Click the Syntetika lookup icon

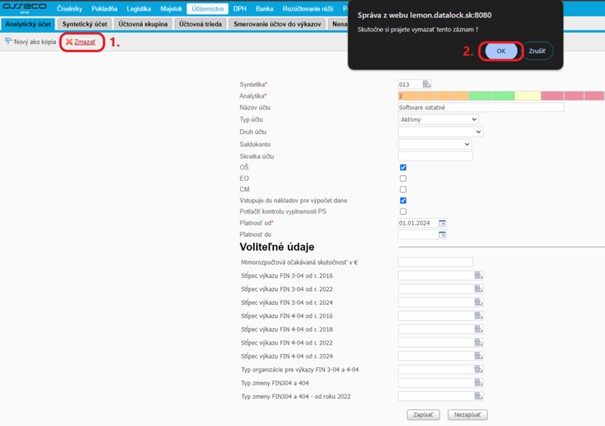pyautogui.click(x=427, y=84)
